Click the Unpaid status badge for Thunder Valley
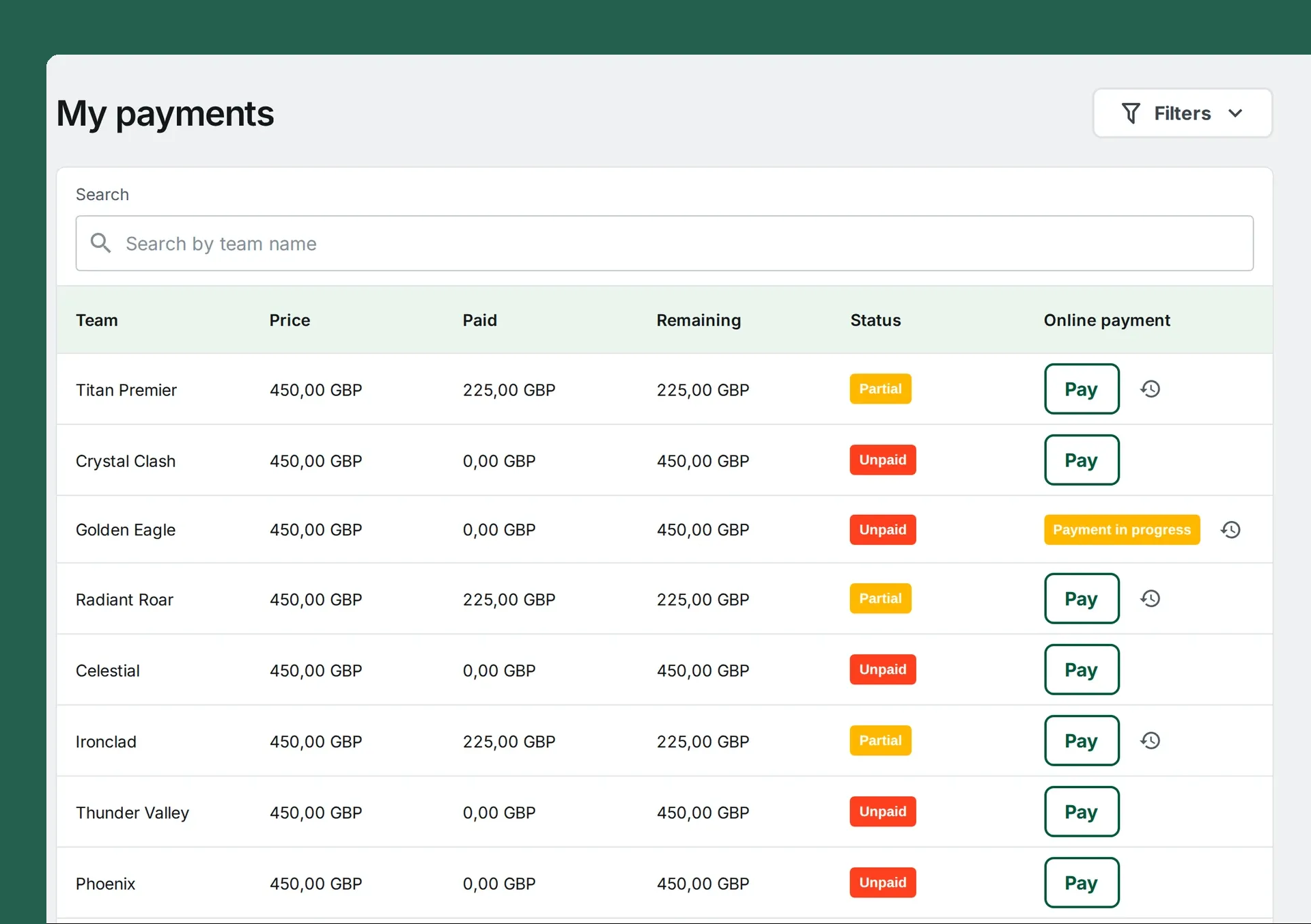The width and height of the screenshot is (1311, 924). click(883, 812)
